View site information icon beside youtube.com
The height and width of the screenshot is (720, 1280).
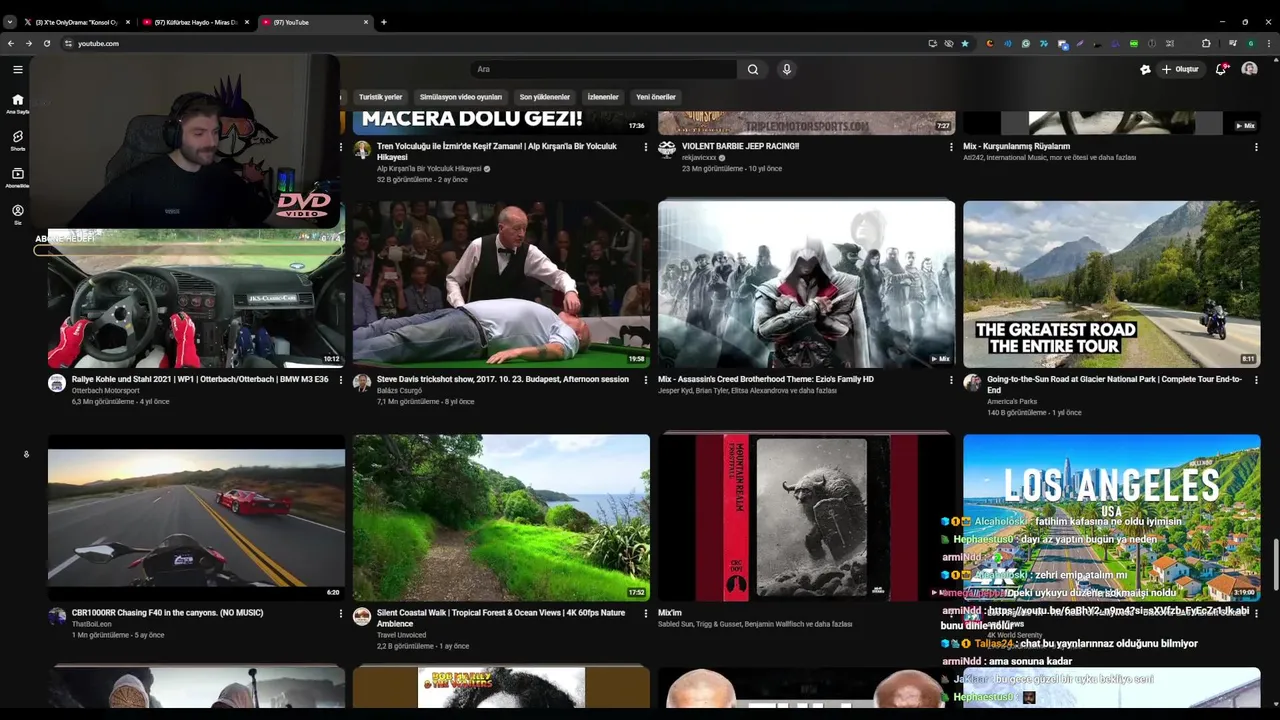pos(68,43)
